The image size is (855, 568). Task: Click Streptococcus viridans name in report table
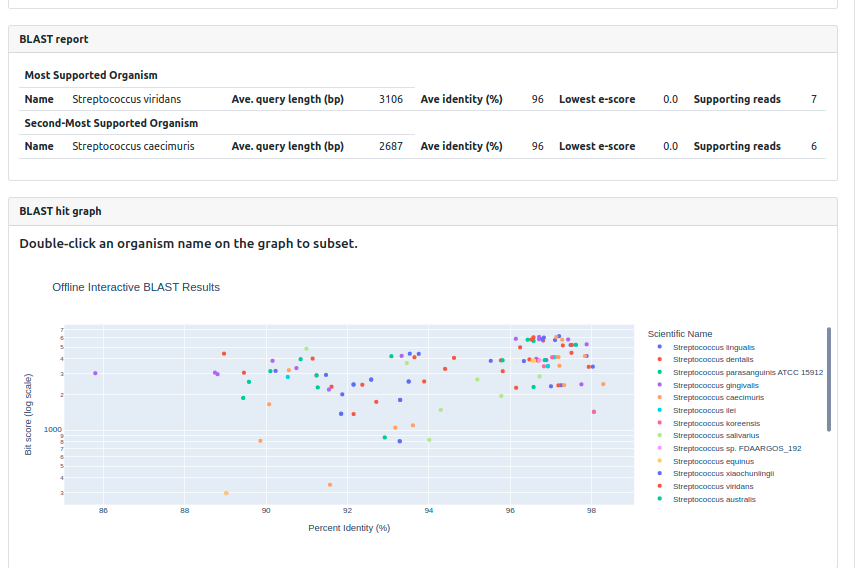coord(126,99)
